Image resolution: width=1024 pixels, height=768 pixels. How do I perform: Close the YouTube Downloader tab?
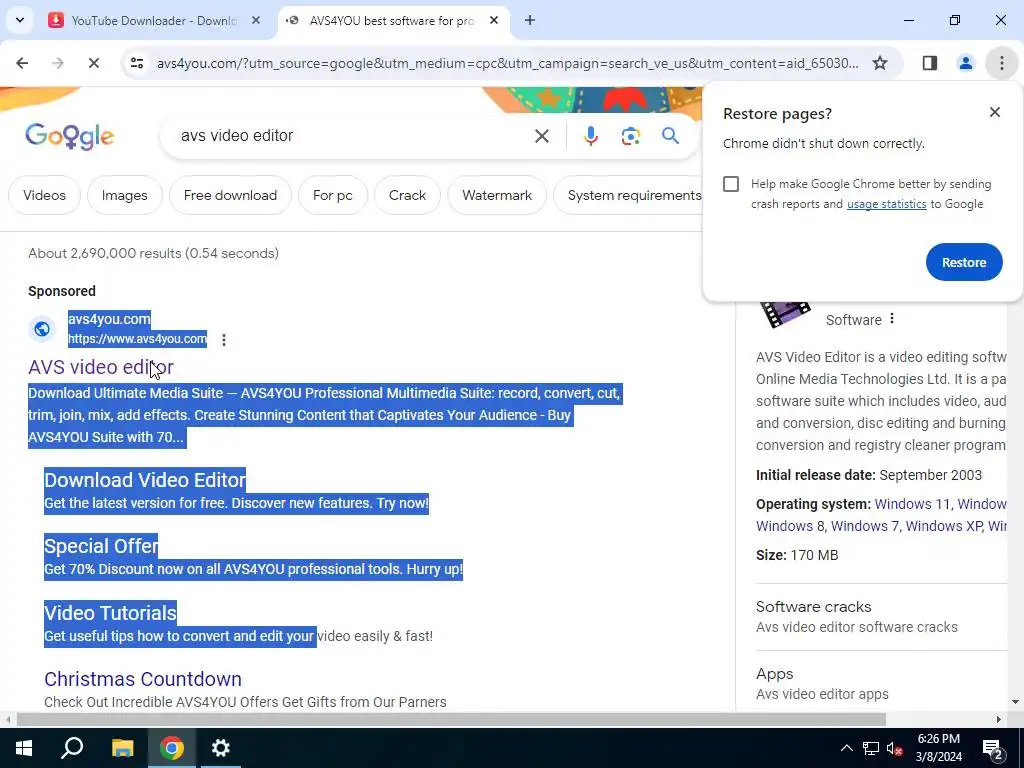[256, 20]
